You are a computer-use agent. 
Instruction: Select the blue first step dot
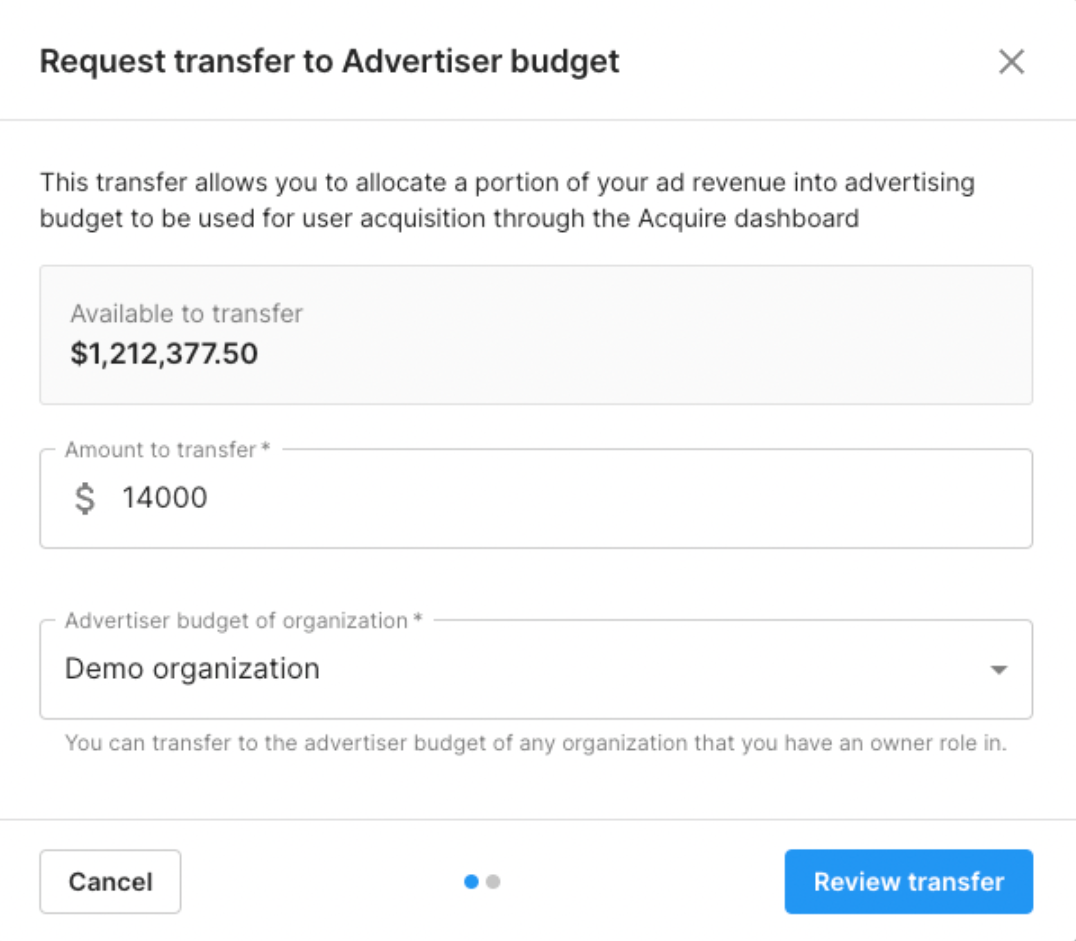pos(472,882)
